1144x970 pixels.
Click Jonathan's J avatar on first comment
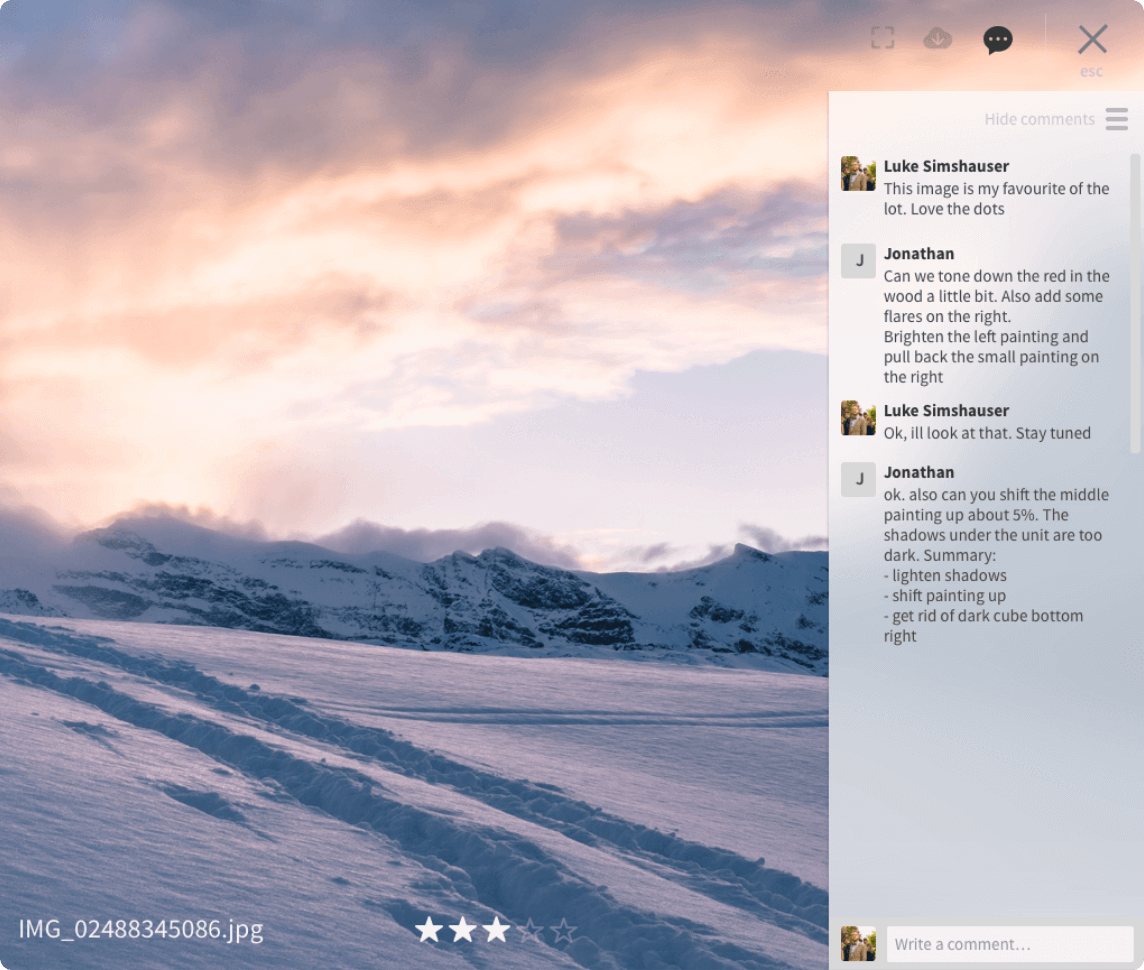858,261
